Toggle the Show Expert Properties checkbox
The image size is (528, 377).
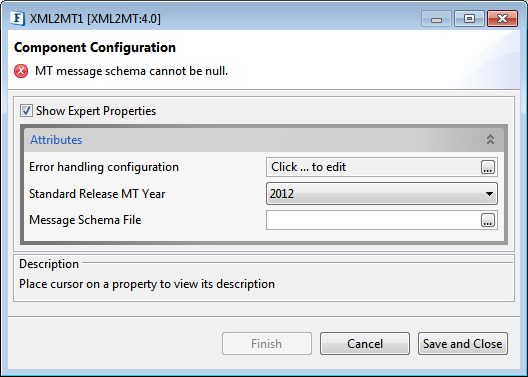[x=26, y=111]
